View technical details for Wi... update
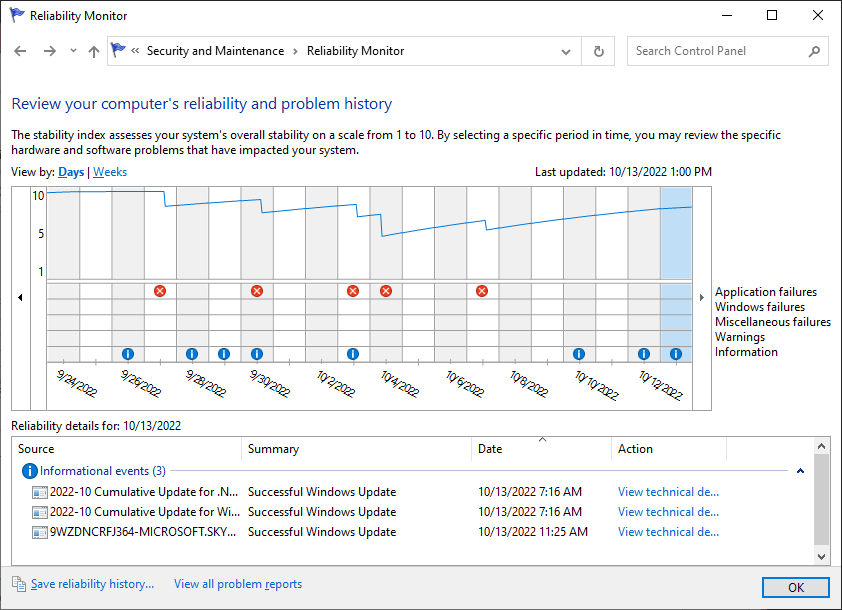Screen dimensions: 842x610 669,512
